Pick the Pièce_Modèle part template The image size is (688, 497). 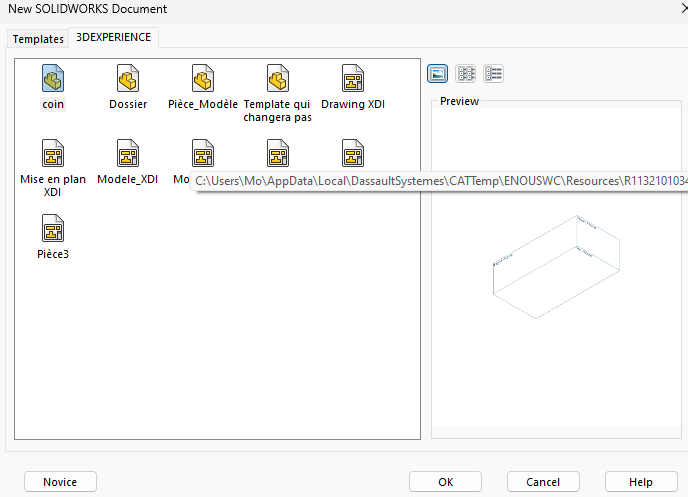pyautogui.click(x=203, y=78)
